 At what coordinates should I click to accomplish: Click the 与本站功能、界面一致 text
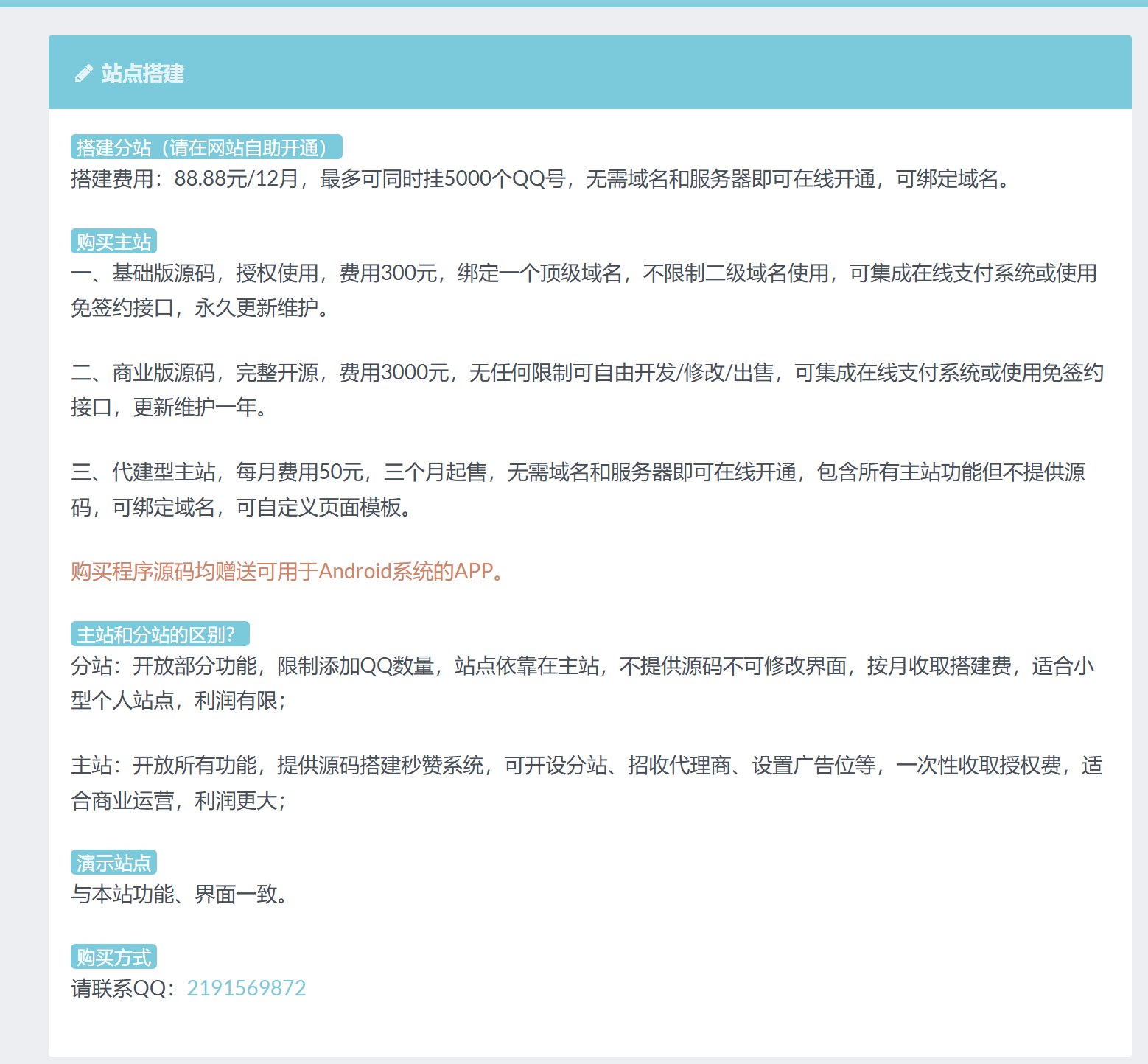point(180,894)
